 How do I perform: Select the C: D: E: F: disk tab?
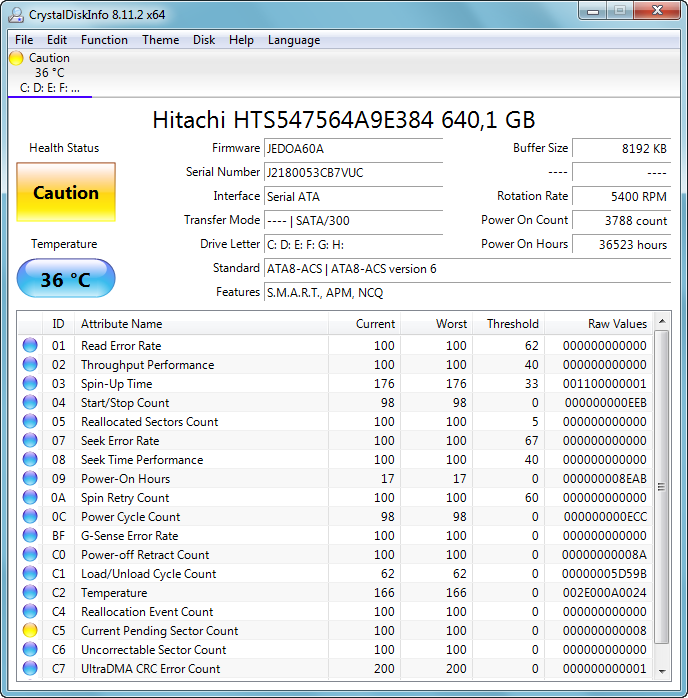(49, 73)
